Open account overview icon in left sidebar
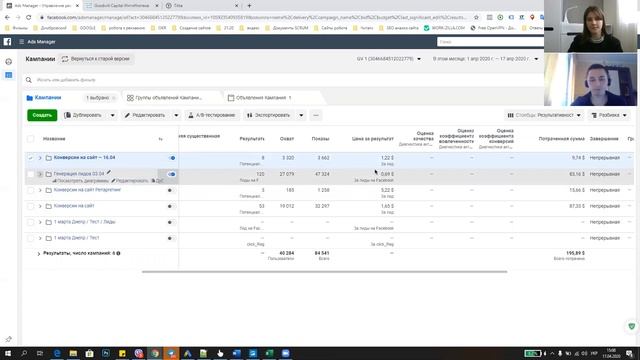 (9, 62)
